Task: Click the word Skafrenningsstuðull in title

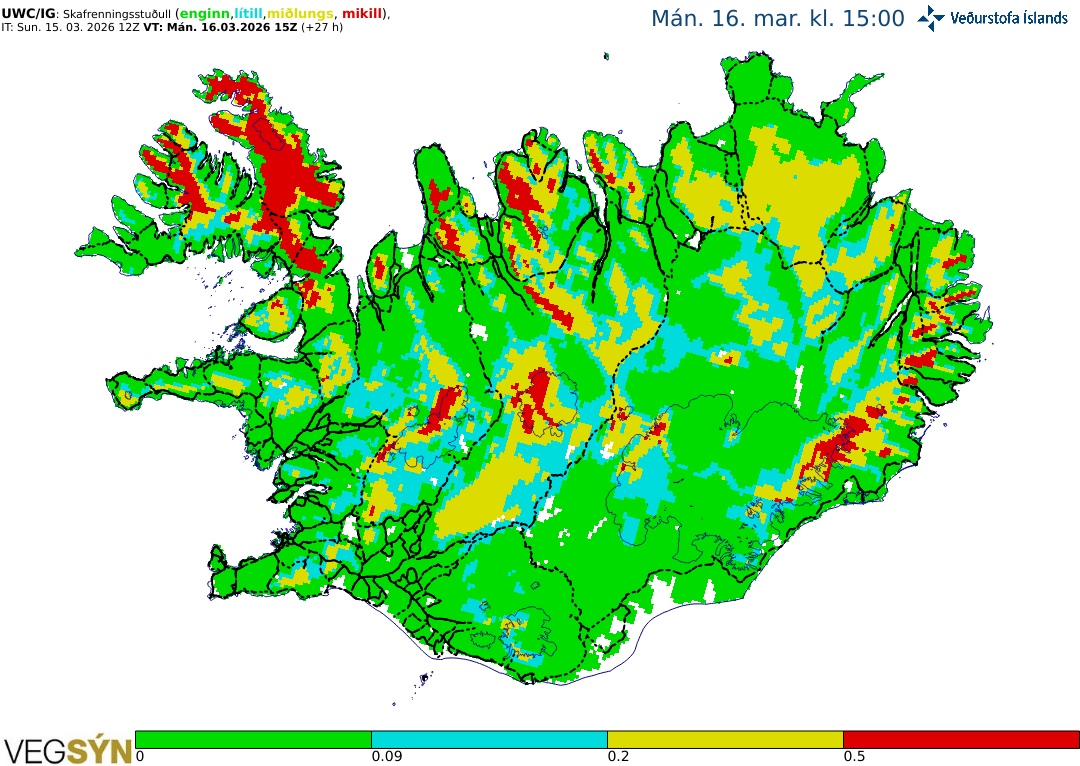Action: 116,14
